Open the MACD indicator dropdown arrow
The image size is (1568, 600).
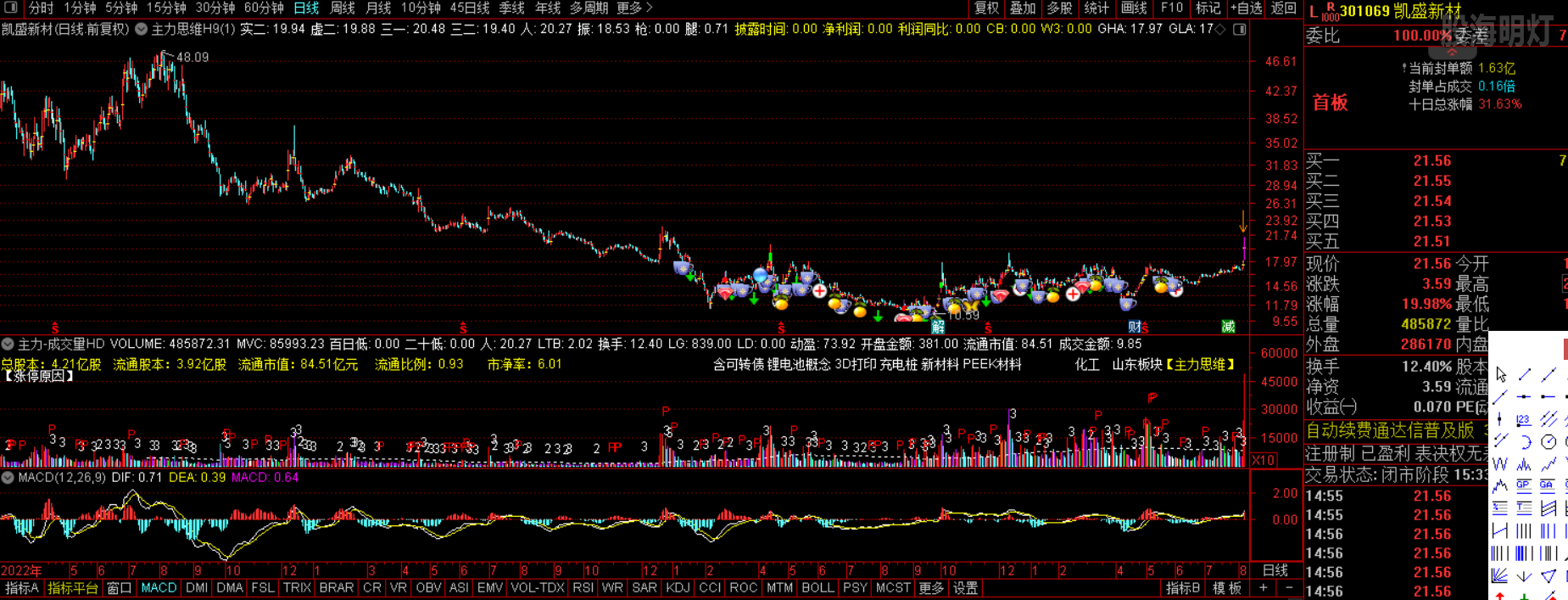tap(8, 478)
